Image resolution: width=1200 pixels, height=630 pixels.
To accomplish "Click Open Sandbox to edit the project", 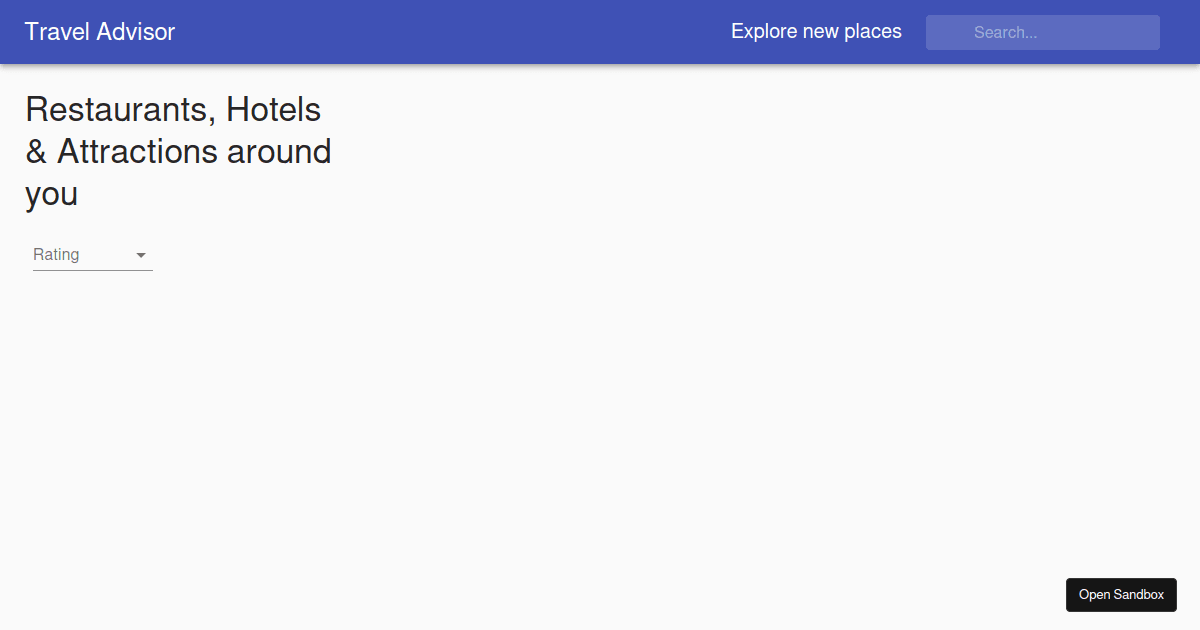I will click(x=1121, y=595).
